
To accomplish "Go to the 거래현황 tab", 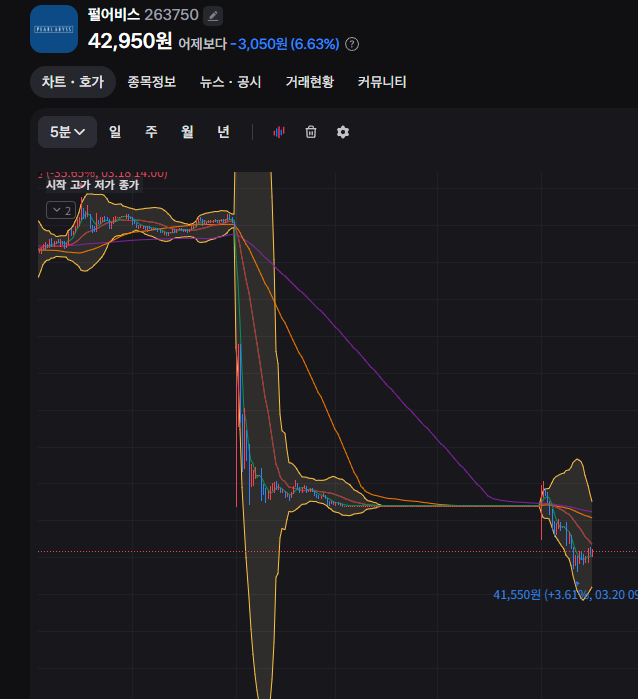I will pos(309,82).
